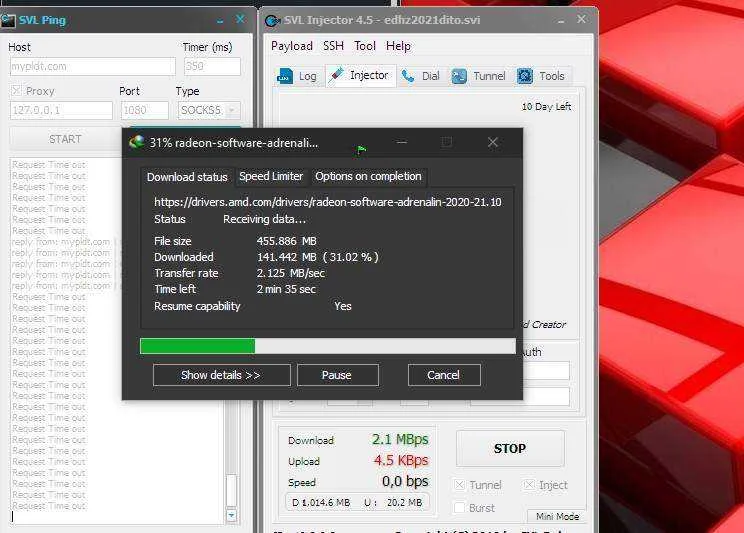Screen dimensions: 744x533
Task: Click the time left 2 min 35 sec
Action: [286, 289]
